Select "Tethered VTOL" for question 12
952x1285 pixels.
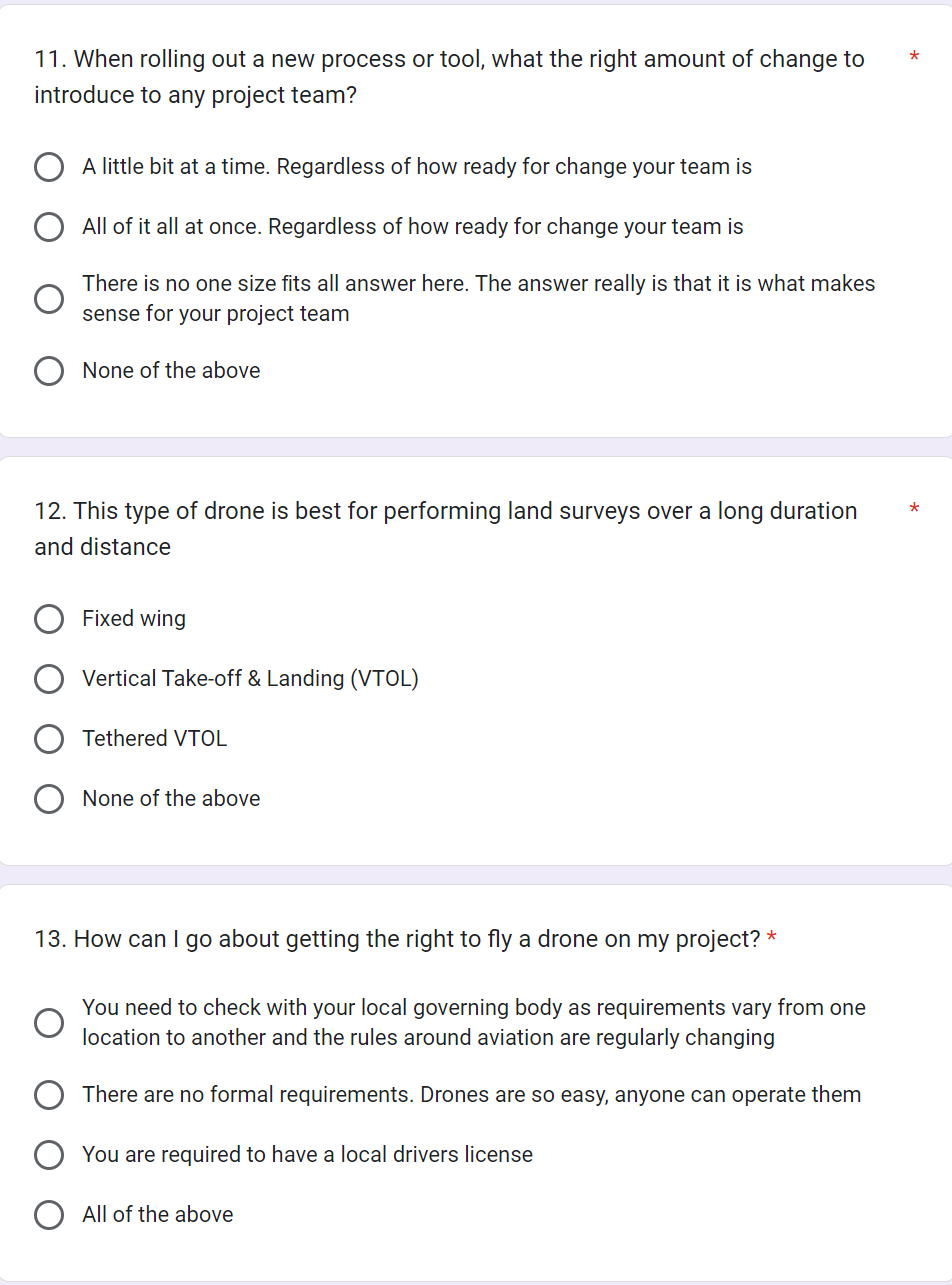coord(49,739)
